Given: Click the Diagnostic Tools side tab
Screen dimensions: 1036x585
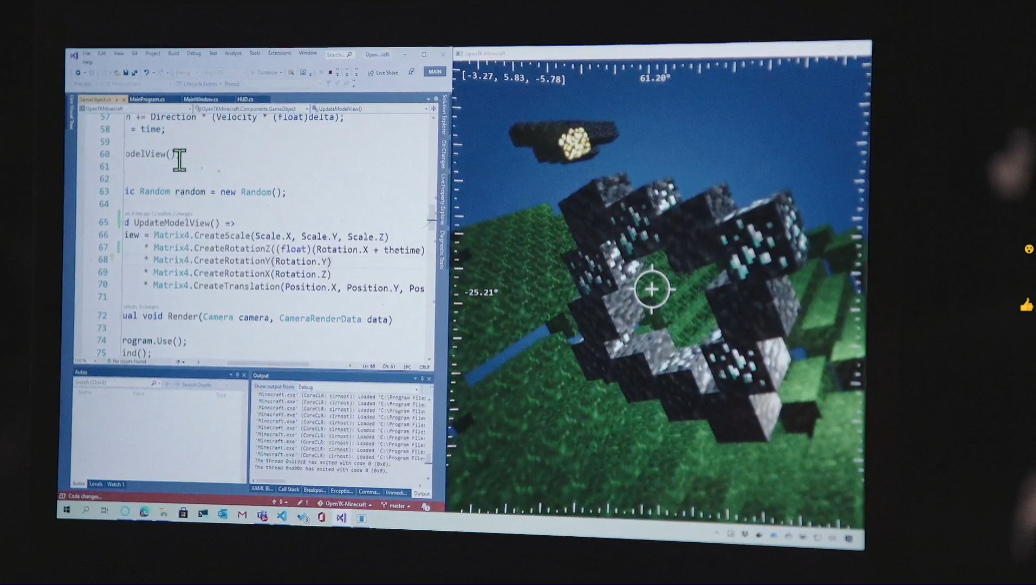Looking at the screenshot, I should point(441,249).
